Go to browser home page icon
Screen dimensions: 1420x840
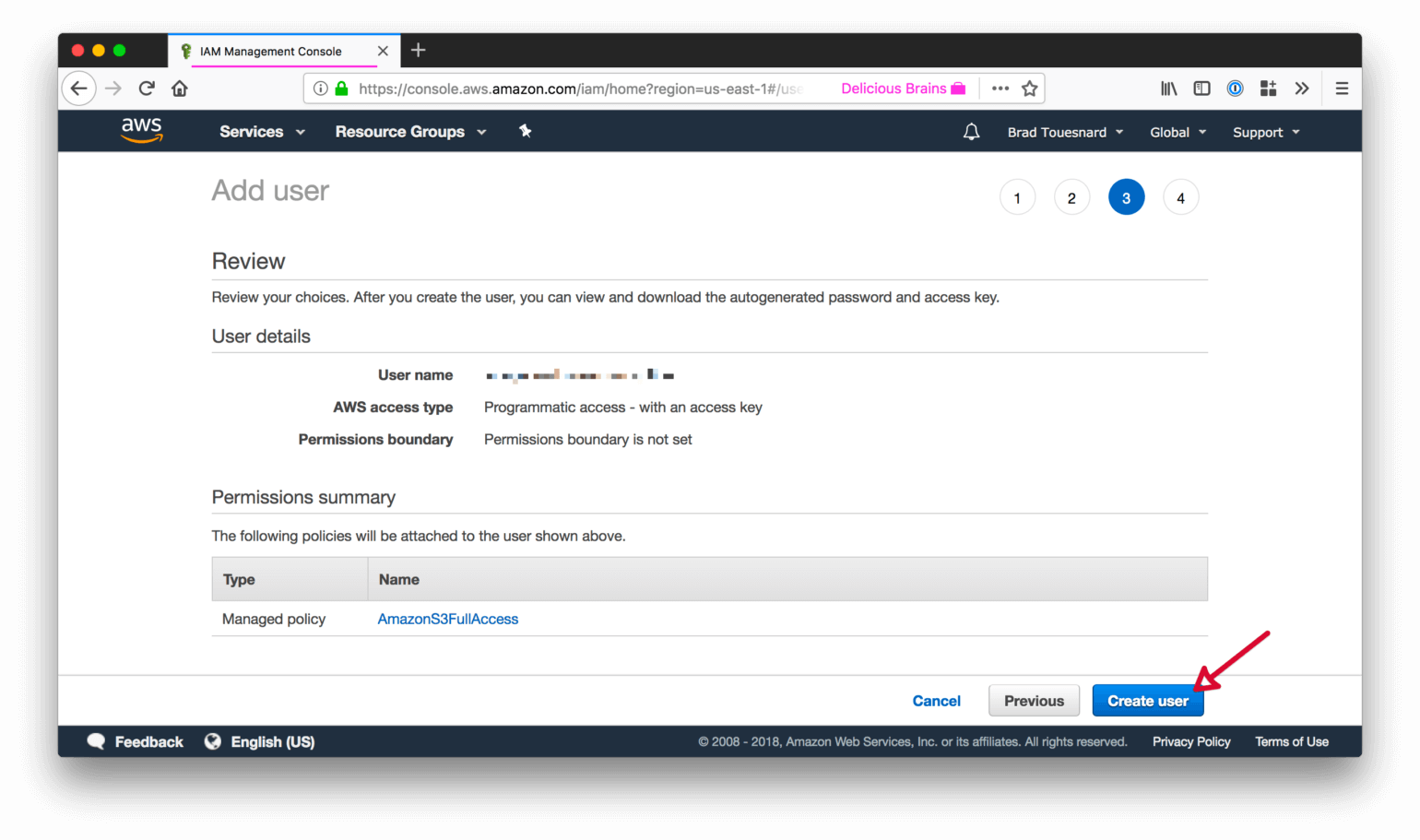pyautogui.click(x=180, y=89)
